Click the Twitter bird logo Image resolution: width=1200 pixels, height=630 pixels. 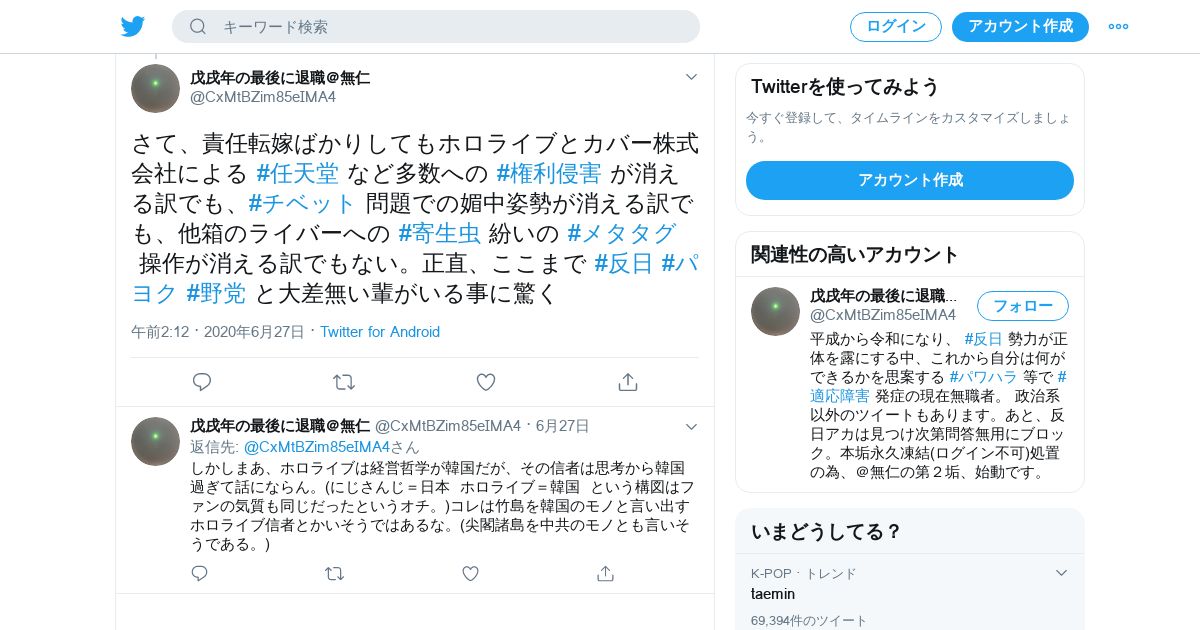(x=133, y=27)
